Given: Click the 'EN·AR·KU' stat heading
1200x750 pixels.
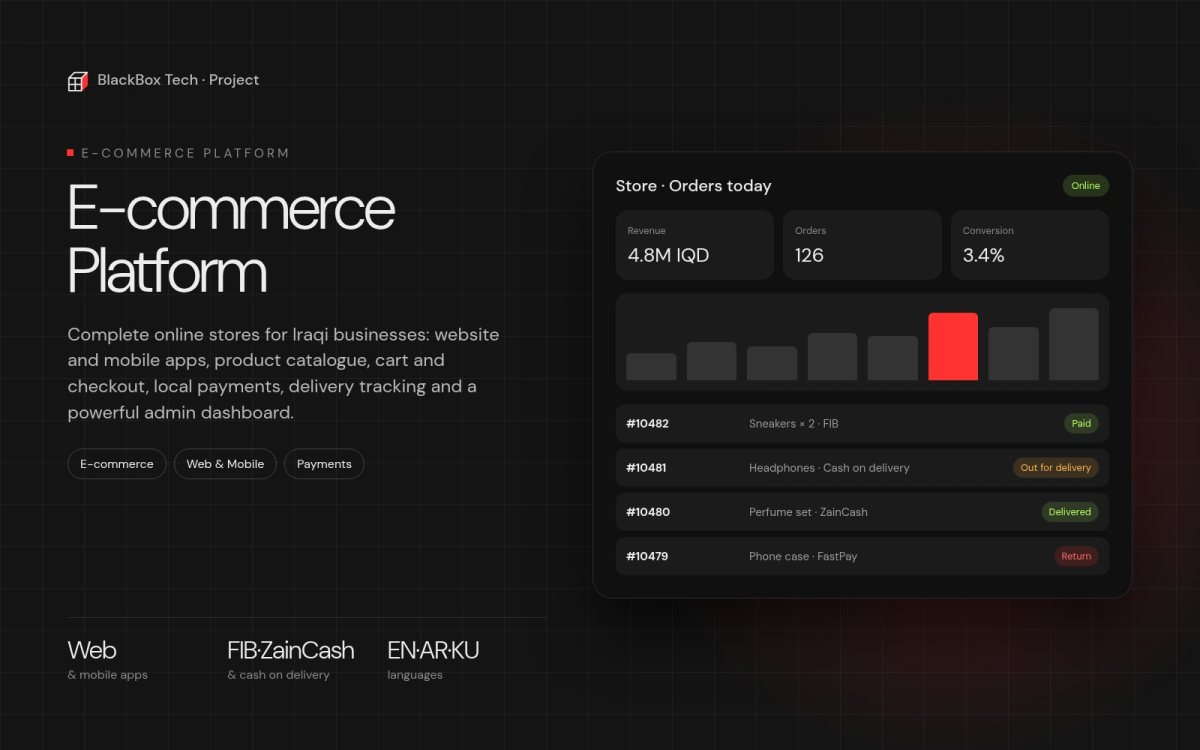Looking at the screenshot, I should click(433, 650).
